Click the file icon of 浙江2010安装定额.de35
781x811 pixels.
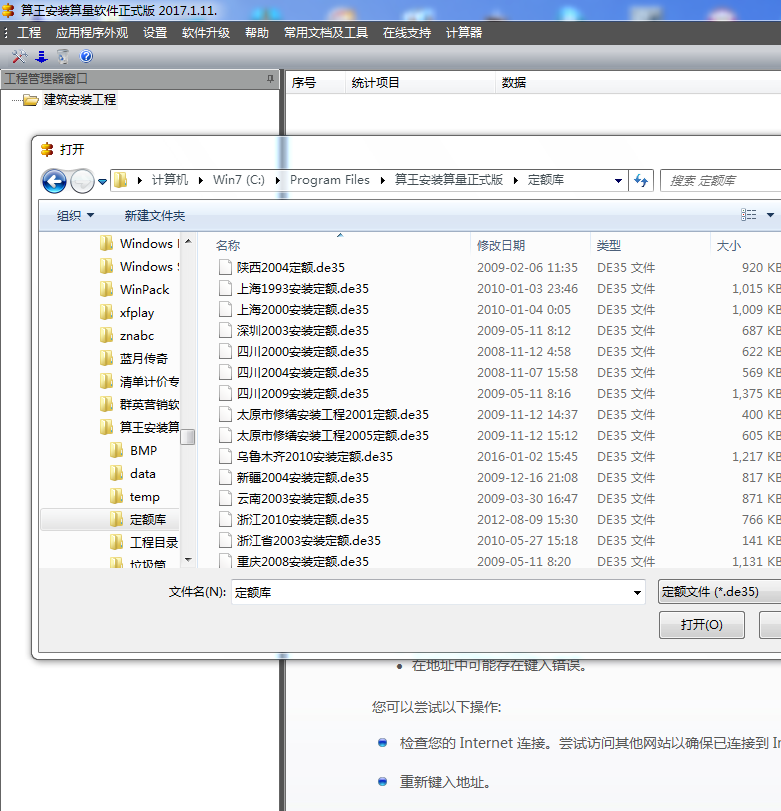[x=225, y=519]
